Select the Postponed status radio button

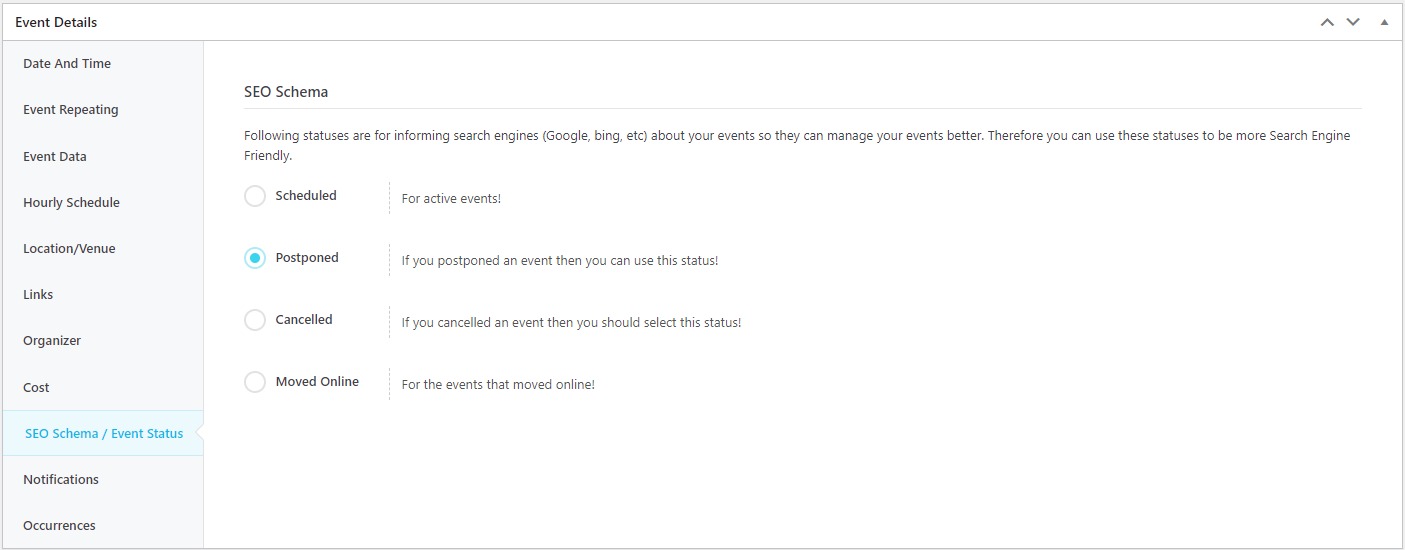coord(255,258)
